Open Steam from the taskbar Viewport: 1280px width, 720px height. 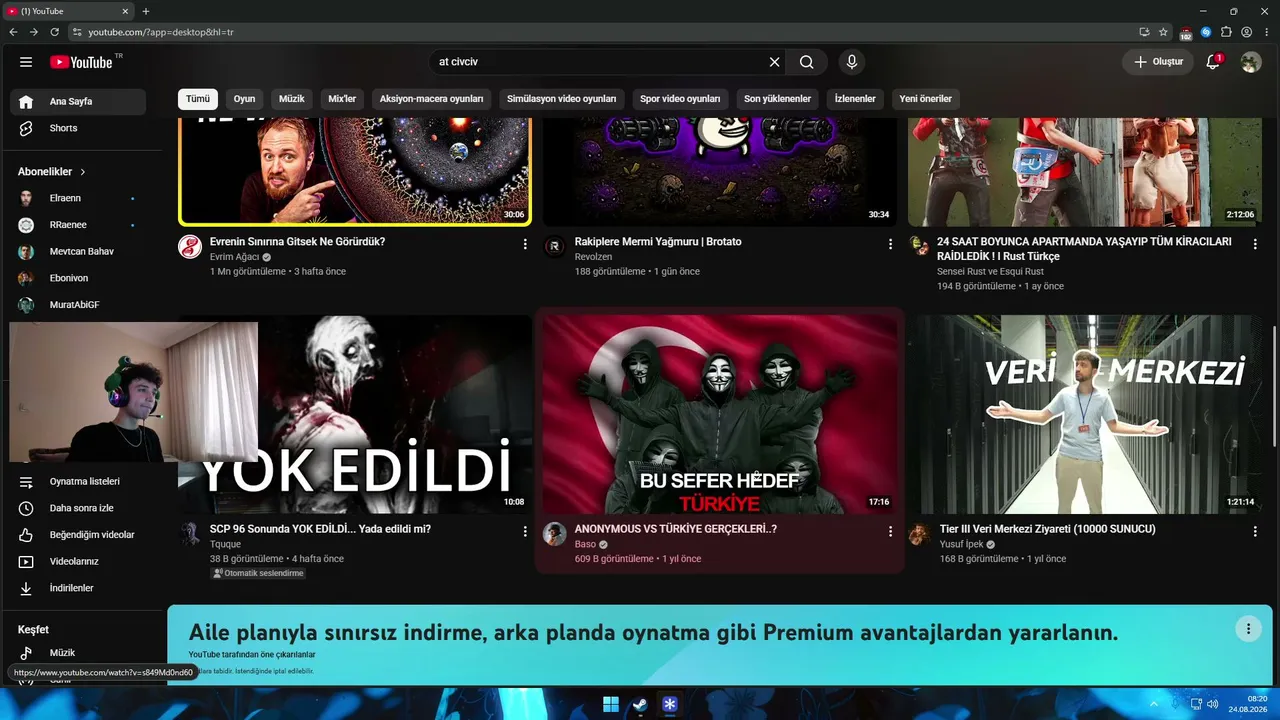640,704
